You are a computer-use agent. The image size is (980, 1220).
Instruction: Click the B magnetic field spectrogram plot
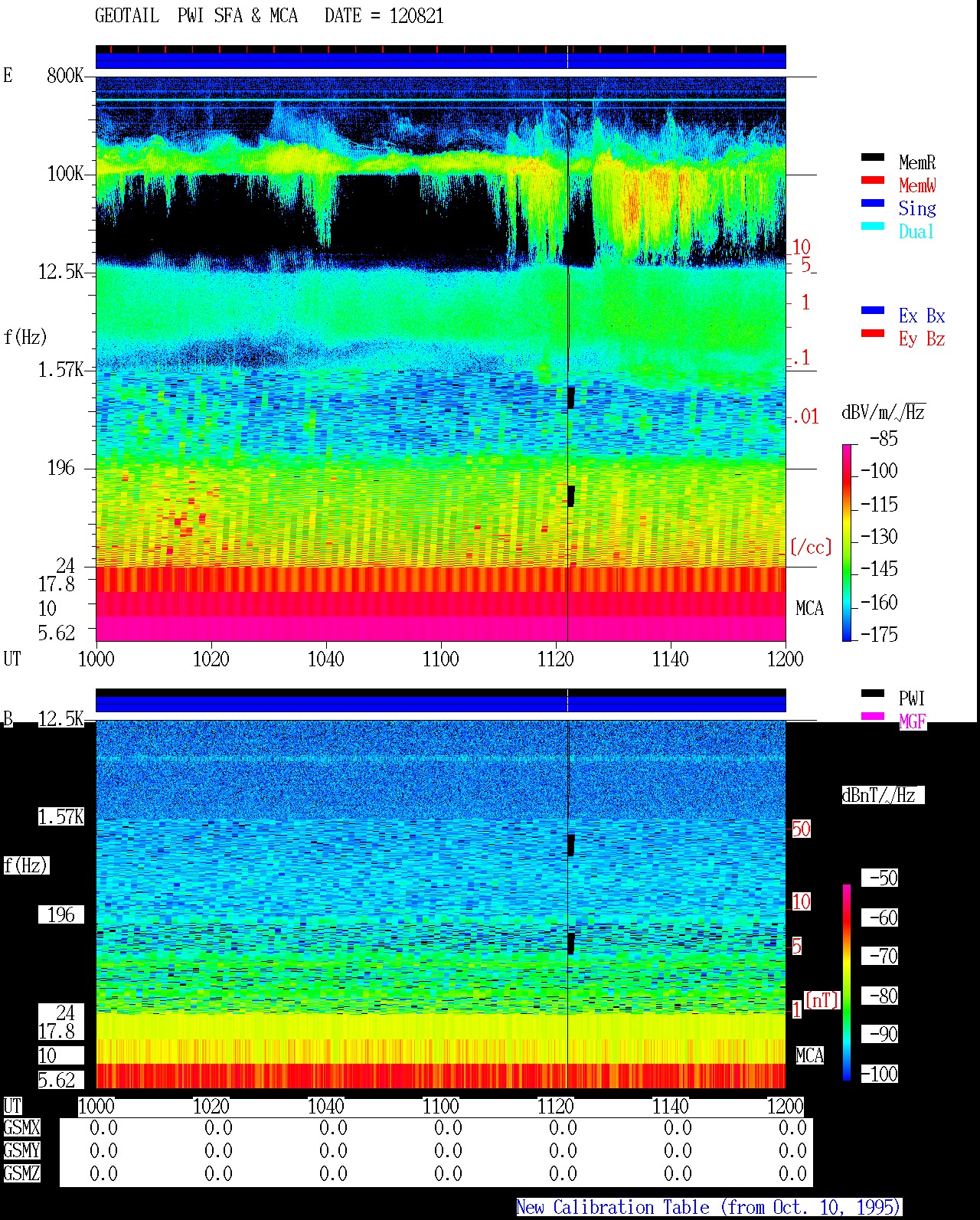441,904
